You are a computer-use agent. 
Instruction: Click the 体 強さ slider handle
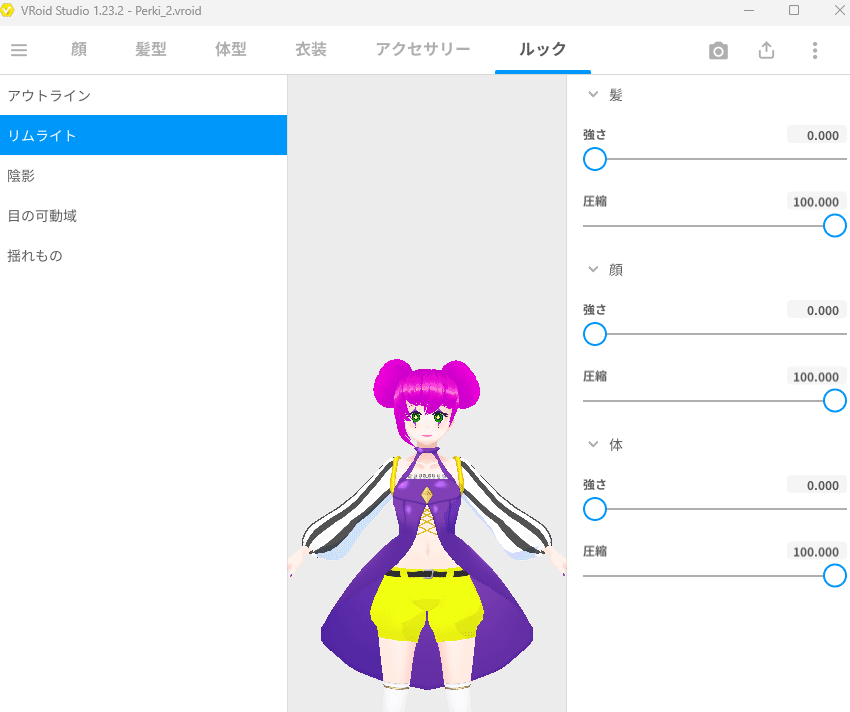(x=595, y=509)
